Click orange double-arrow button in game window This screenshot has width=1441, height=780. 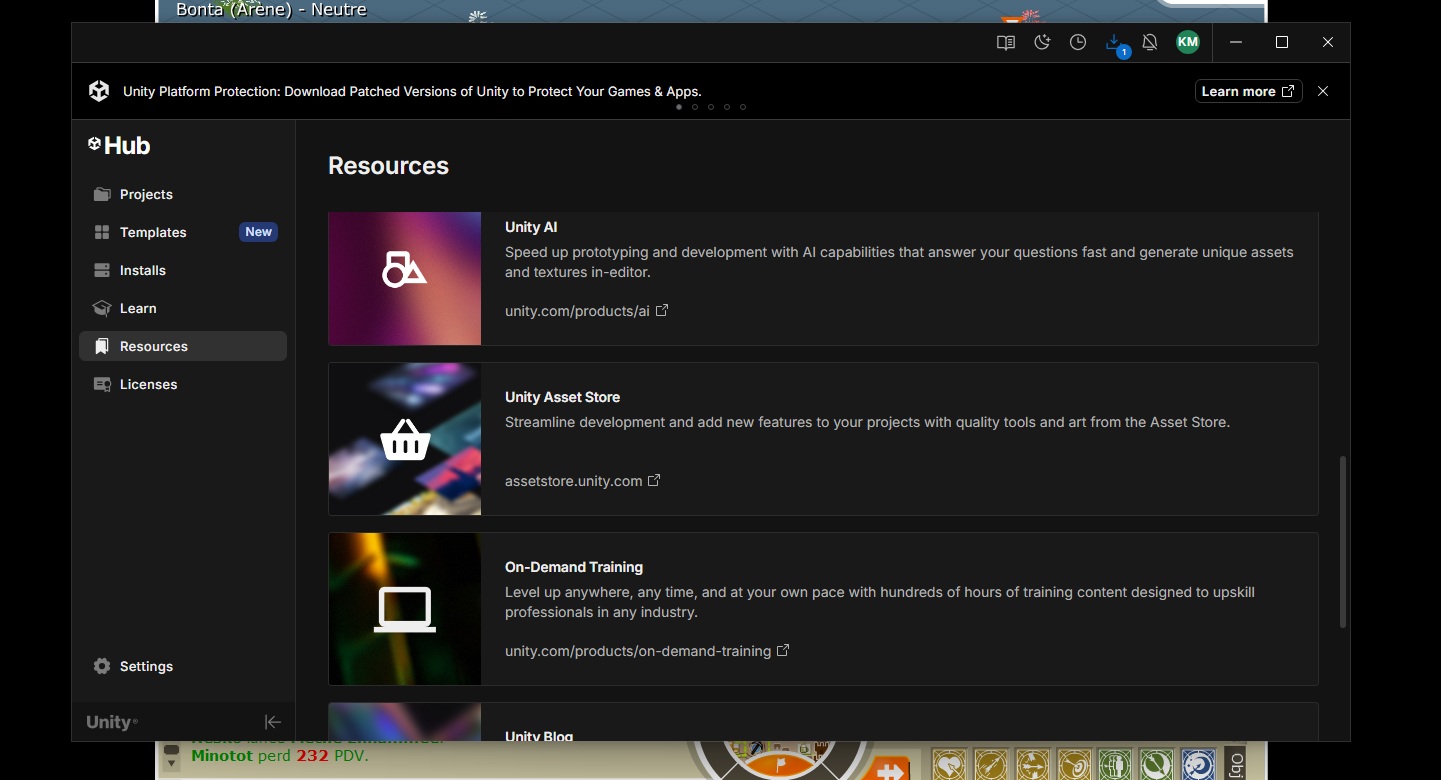(887, 770)
